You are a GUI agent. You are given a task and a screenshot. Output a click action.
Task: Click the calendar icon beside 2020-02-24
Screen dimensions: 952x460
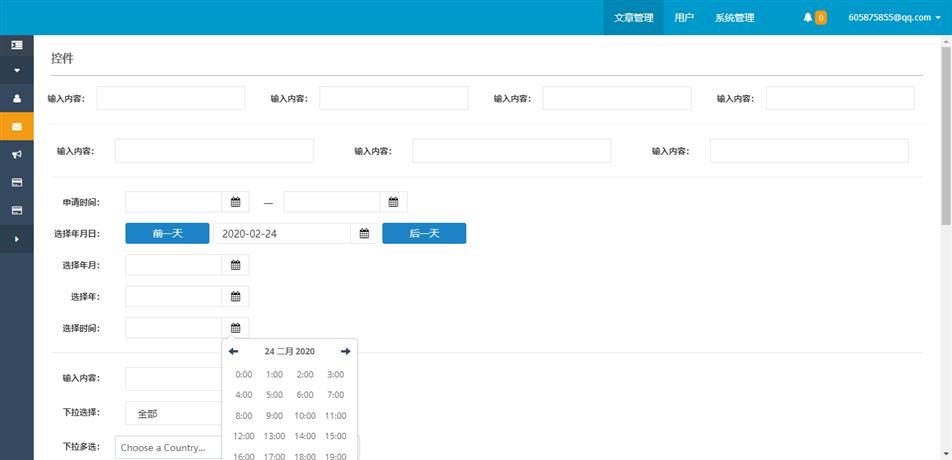click(365, 233)
